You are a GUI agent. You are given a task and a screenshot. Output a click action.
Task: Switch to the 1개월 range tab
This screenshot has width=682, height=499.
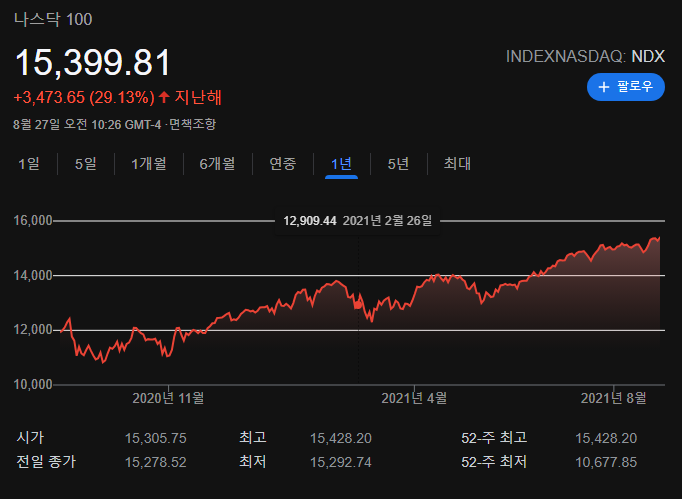coord(149,164)
